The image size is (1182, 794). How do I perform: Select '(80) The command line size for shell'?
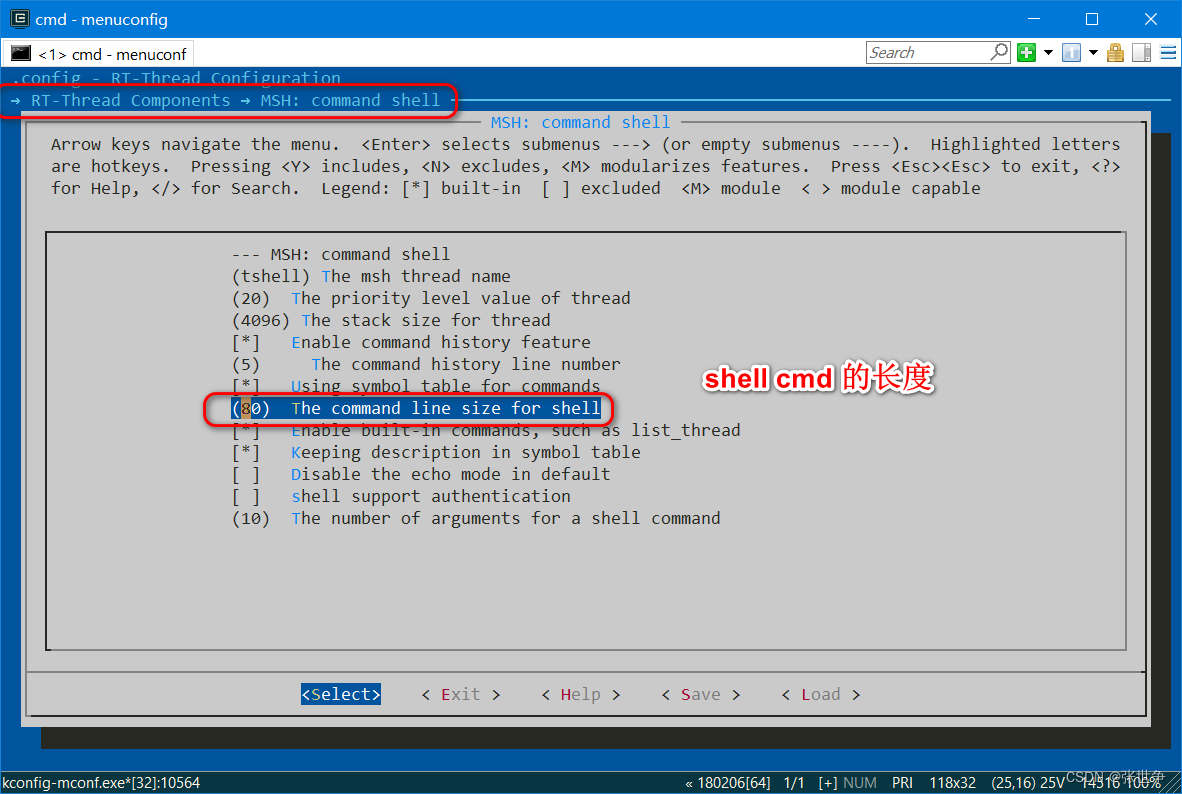416,409
